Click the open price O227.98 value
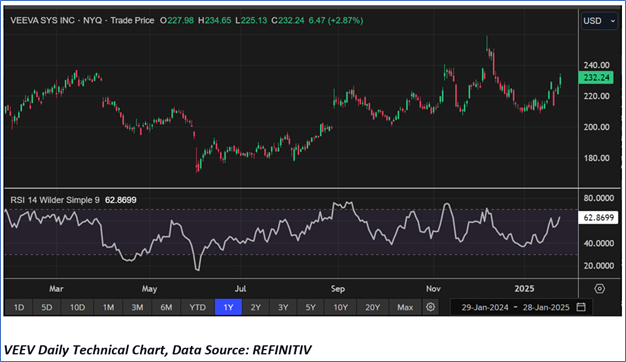The width and height of the screenshot is (626, 362). click(x=177, y=20)
